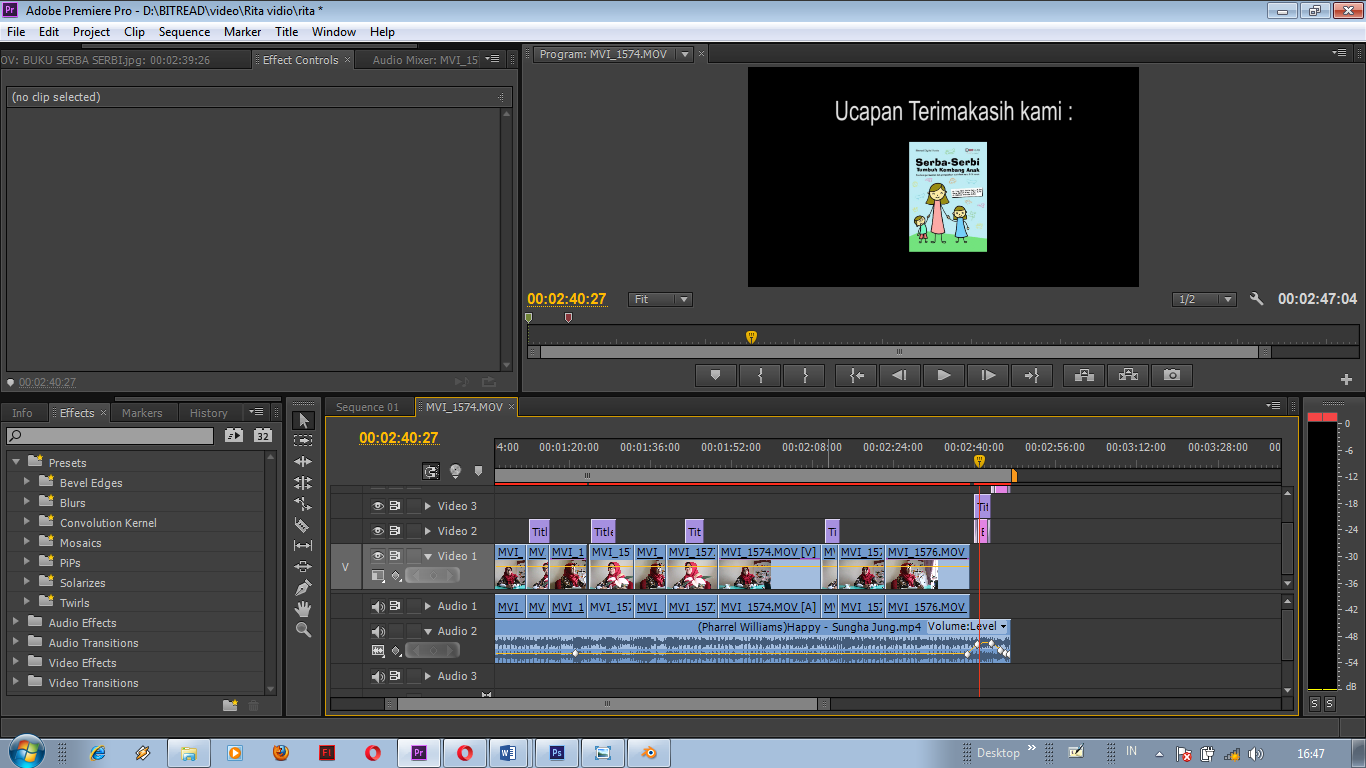This screenshot has height=768, width=1366.
Task: Toggle the timeline Snap button
Action: point(431,471)
